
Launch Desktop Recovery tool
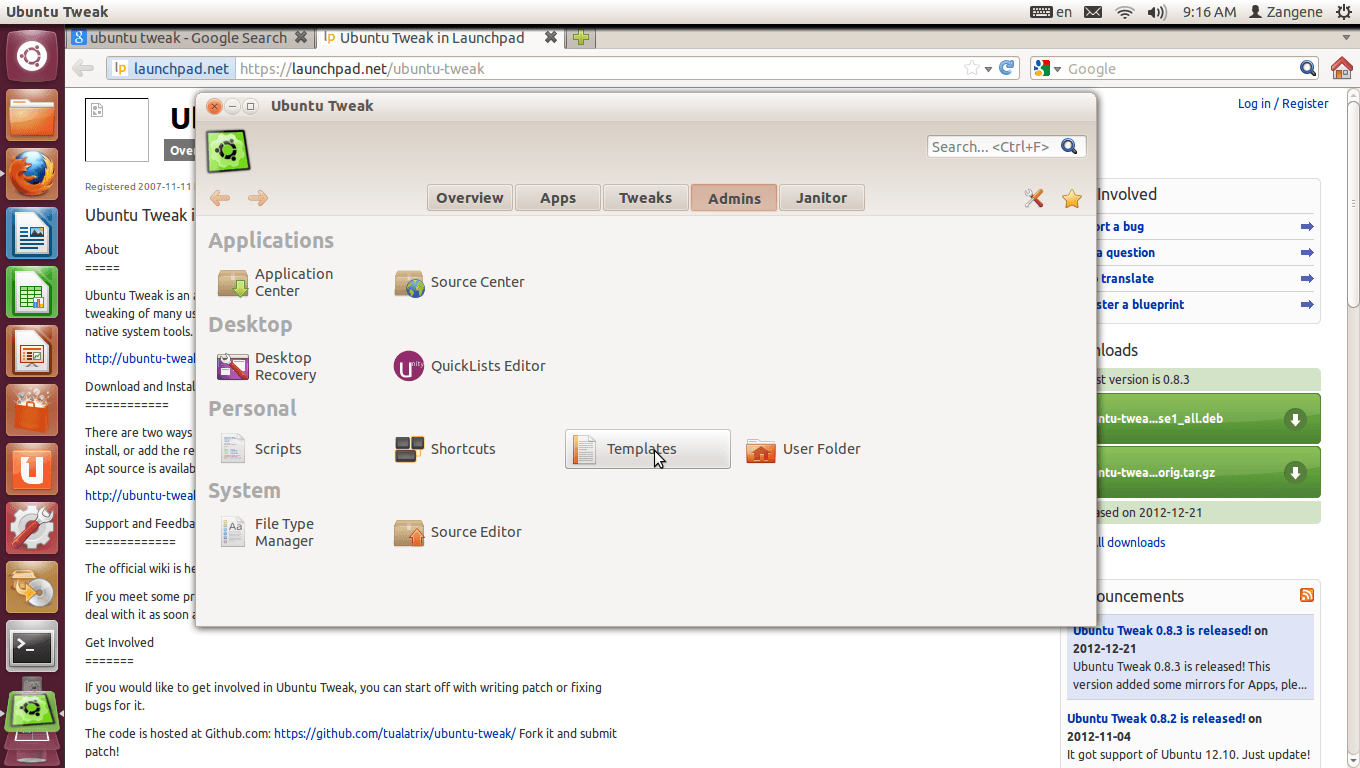[268, 367]
